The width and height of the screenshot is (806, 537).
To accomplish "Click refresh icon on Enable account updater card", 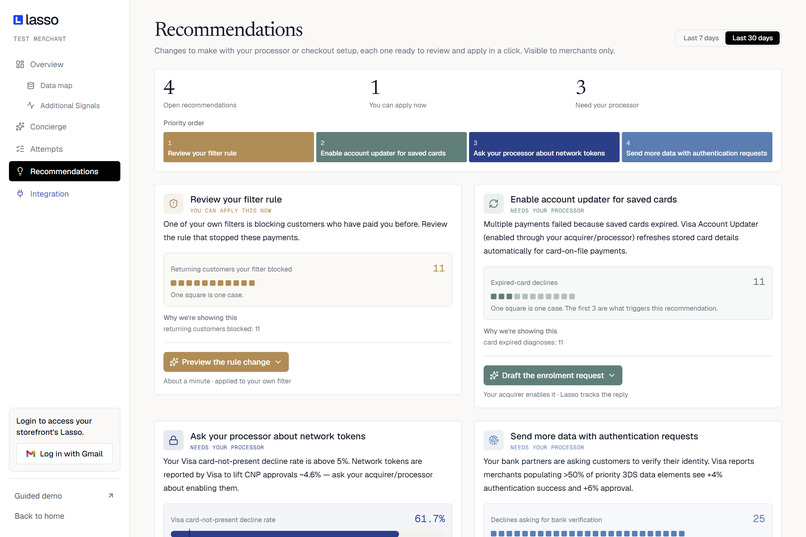I will (x=493, y=204).
